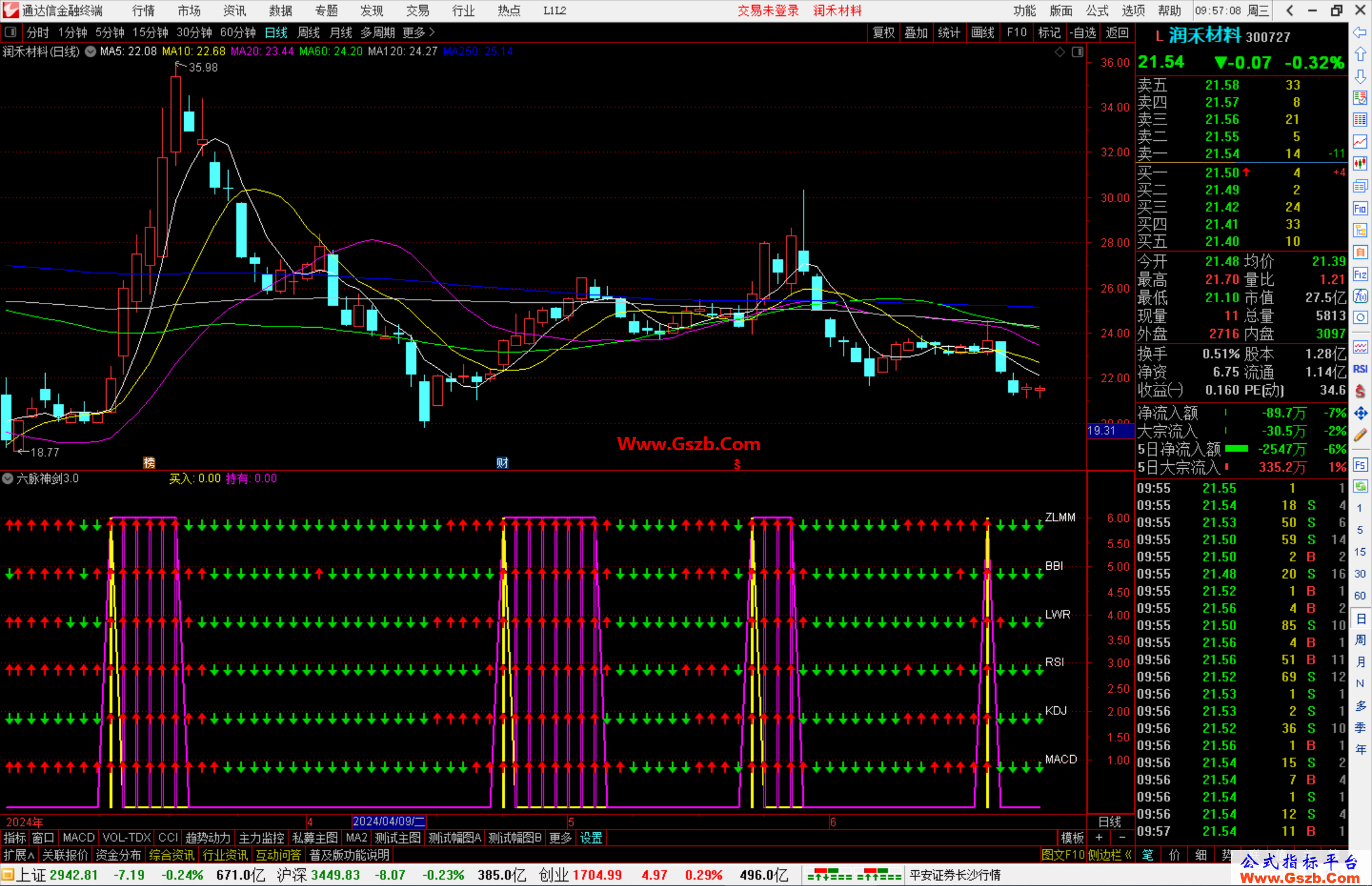The image size is (1372, 886).
Task: Click the diamond icon at chart top-right
Action: pyautogui.click(x=1060, y=52)
